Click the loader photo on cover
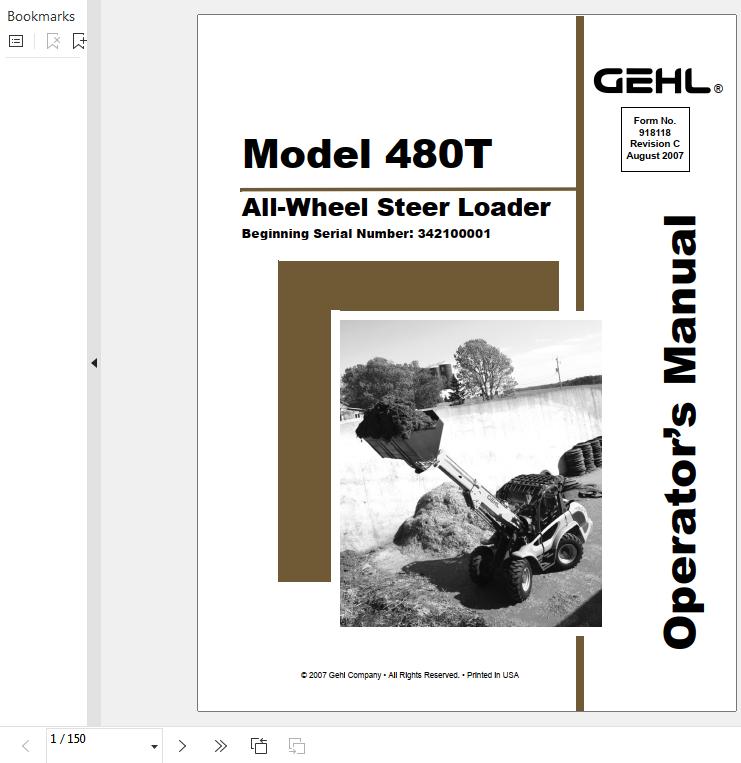This screenshot has width=741, height=763. [x=470, y=473]
